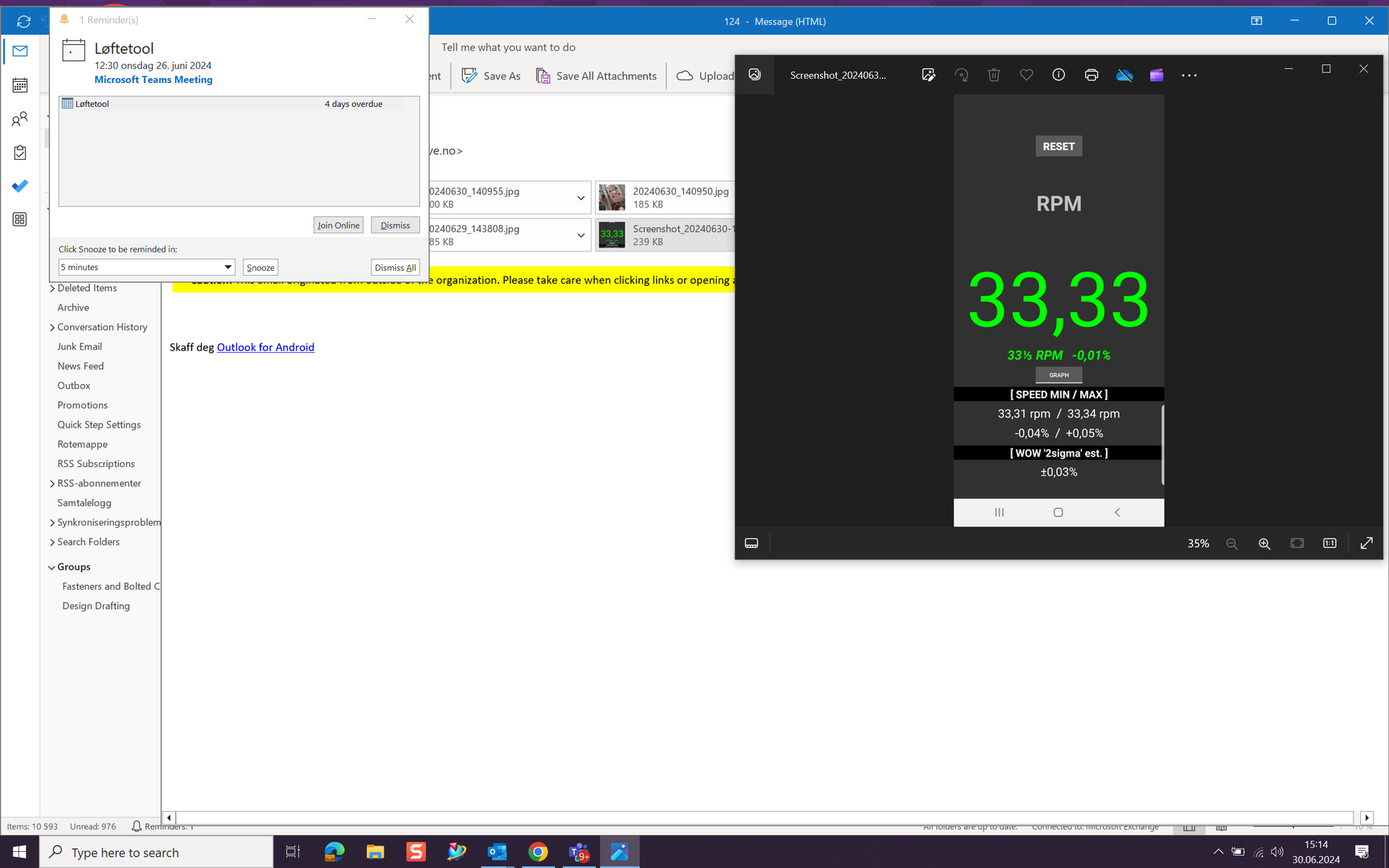Viewport: 1389px width, 868px height.
Task: Zoom in on the photo
Action: click(x=1264, y=544)
